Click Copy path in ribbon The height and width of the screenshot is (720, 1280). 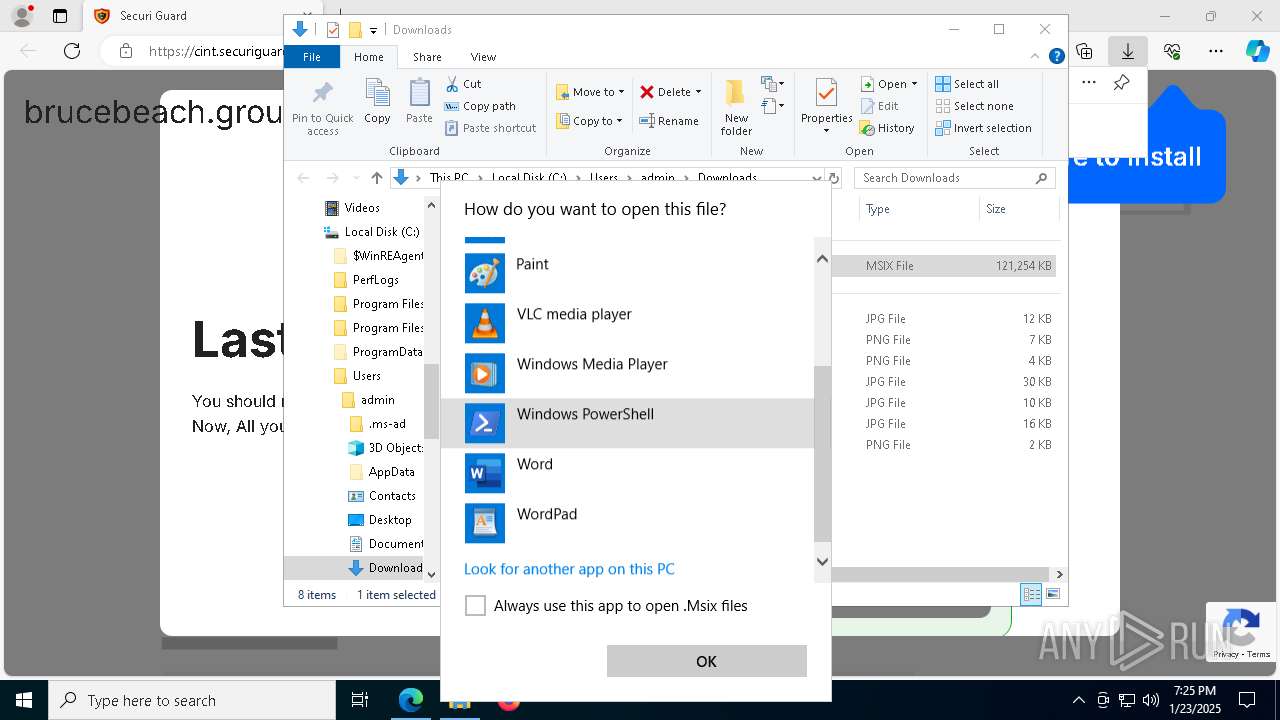pos(480,106)
